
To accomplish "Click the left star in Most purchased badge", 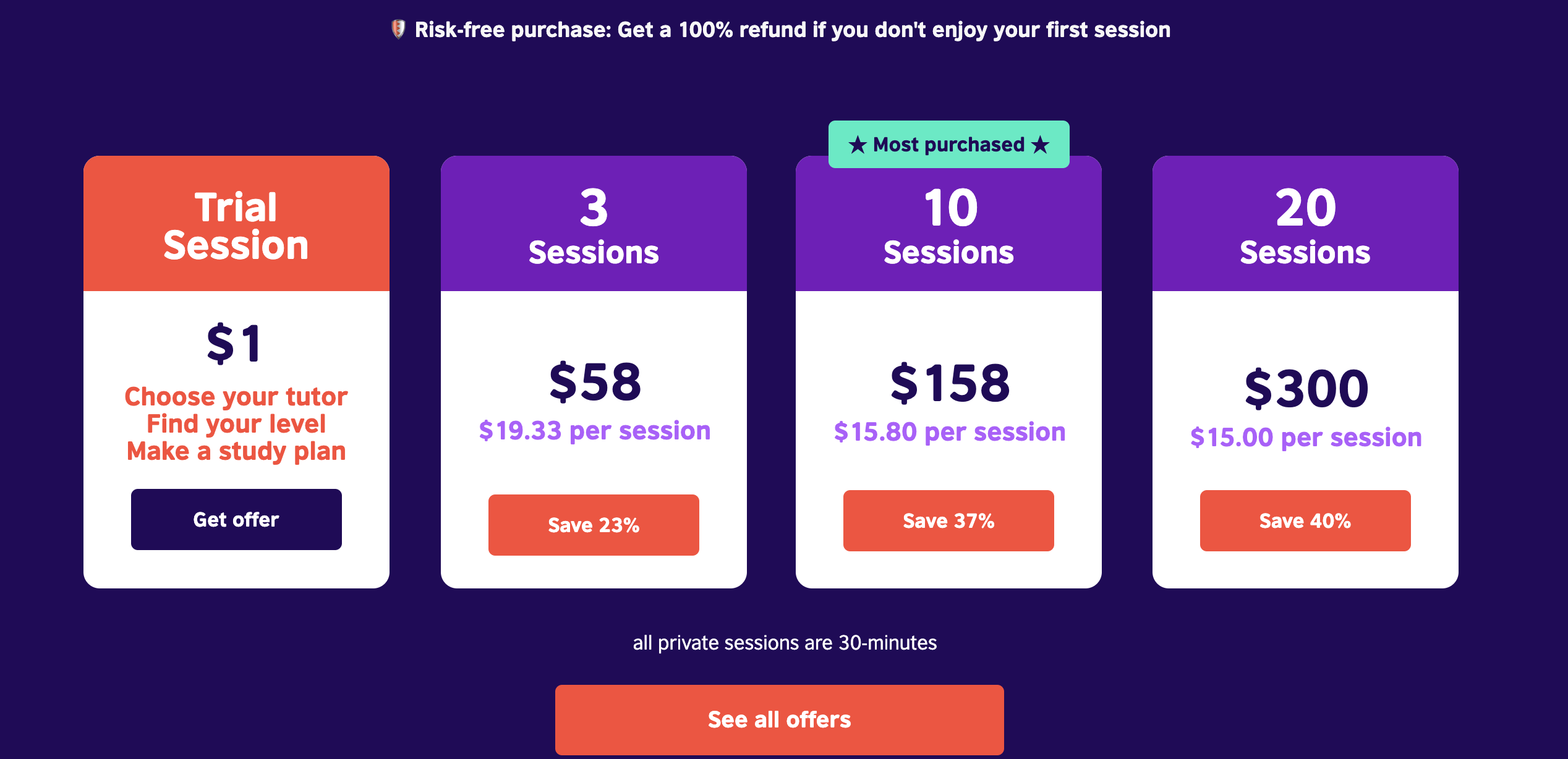I will [857, 145].
